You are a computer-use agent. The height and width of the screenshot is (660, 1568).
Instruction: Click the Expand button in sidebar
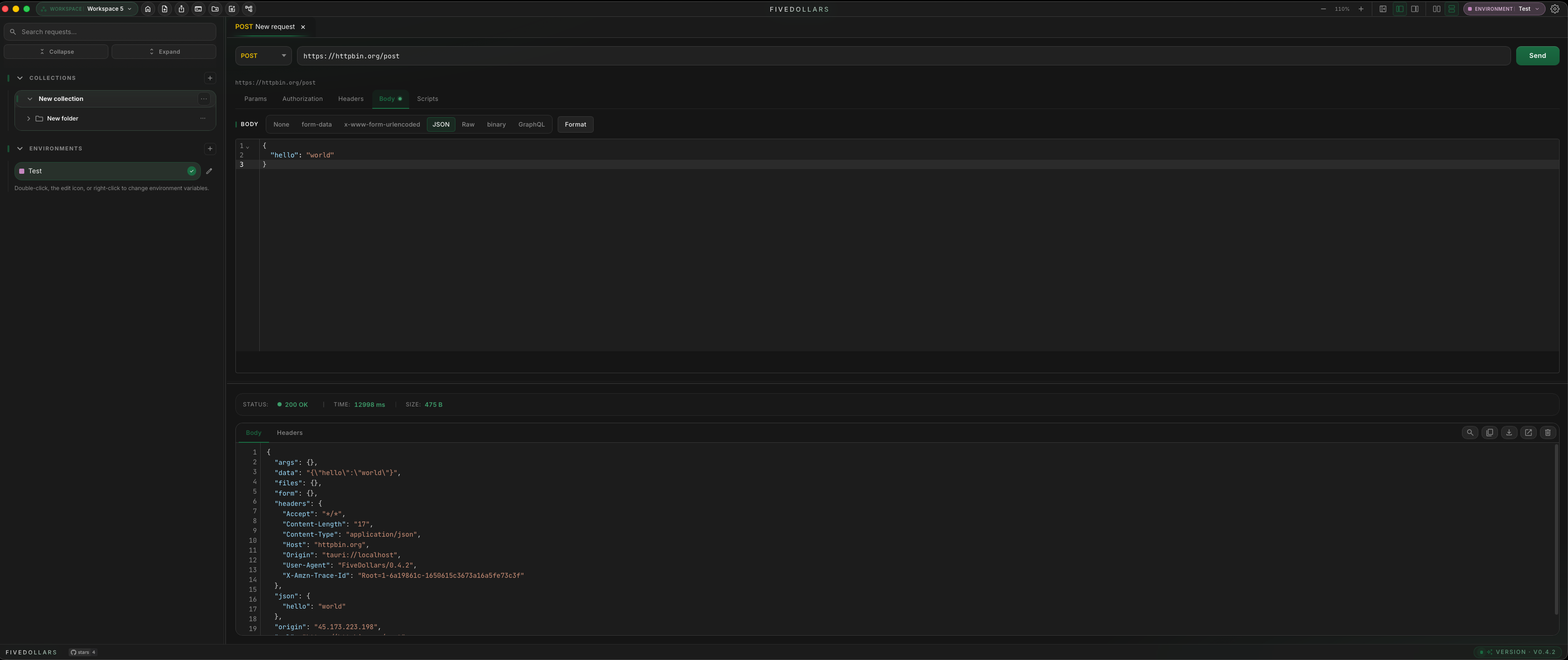(164, 52)
